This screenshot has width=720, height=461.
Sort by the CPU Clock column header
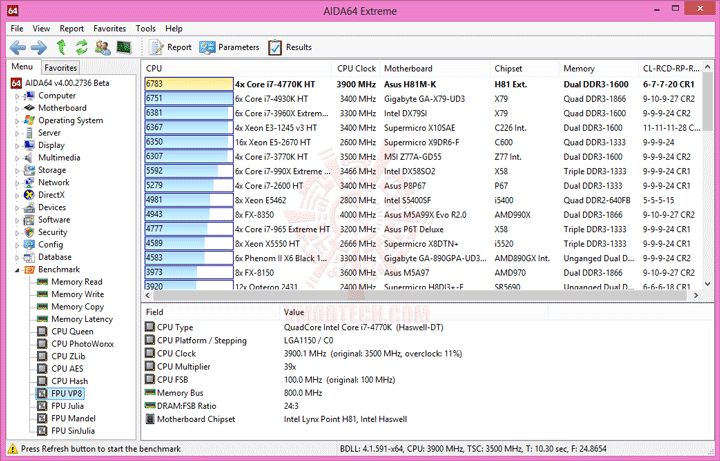click(x=356, y=68)
